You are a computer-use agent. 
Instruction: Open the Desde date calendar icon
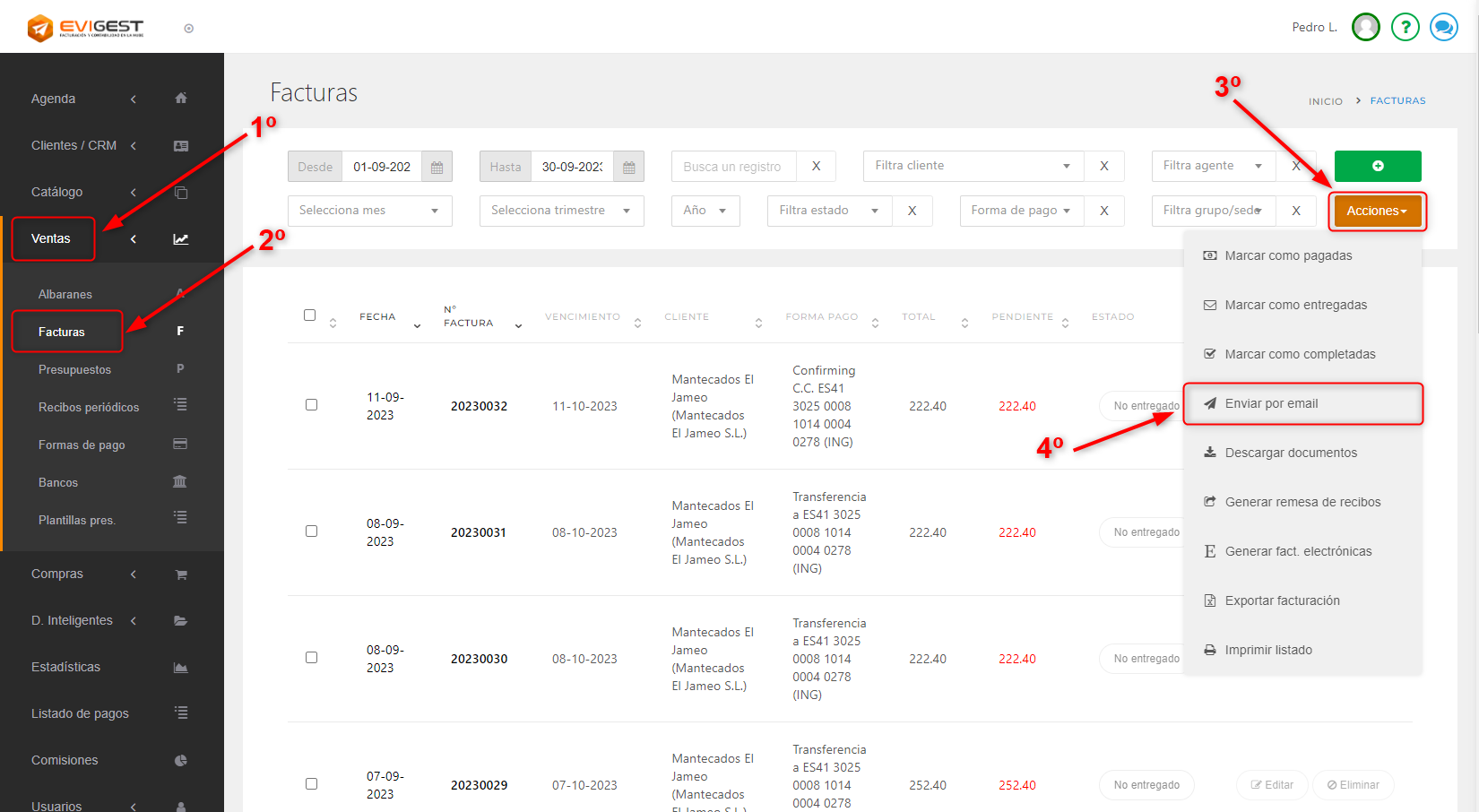(x=437, y=167)
